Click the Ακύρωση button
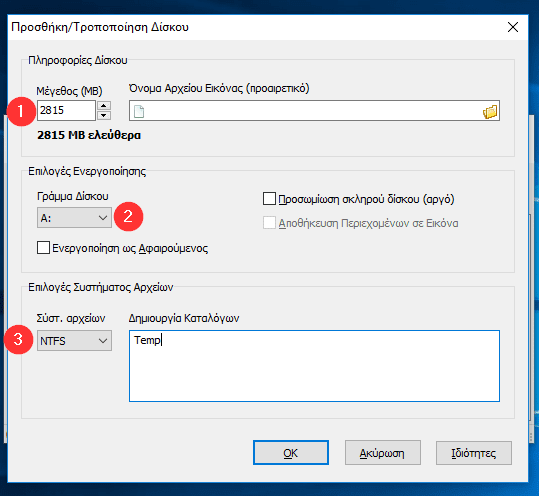The height and width of the screenshot is (496, 539). point(383,453)
